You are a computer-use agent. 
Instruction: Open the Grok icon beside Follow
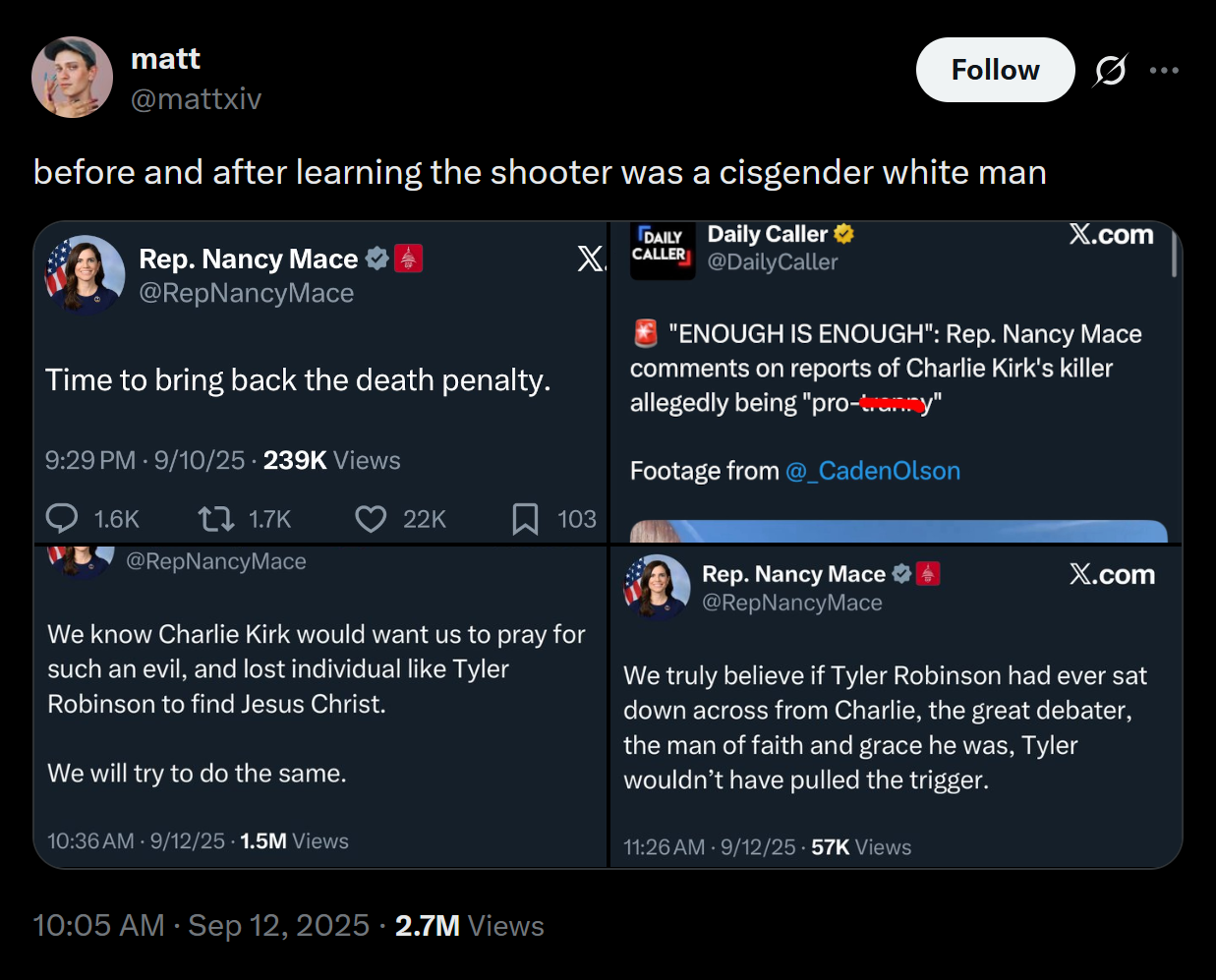coord(1110,70)
